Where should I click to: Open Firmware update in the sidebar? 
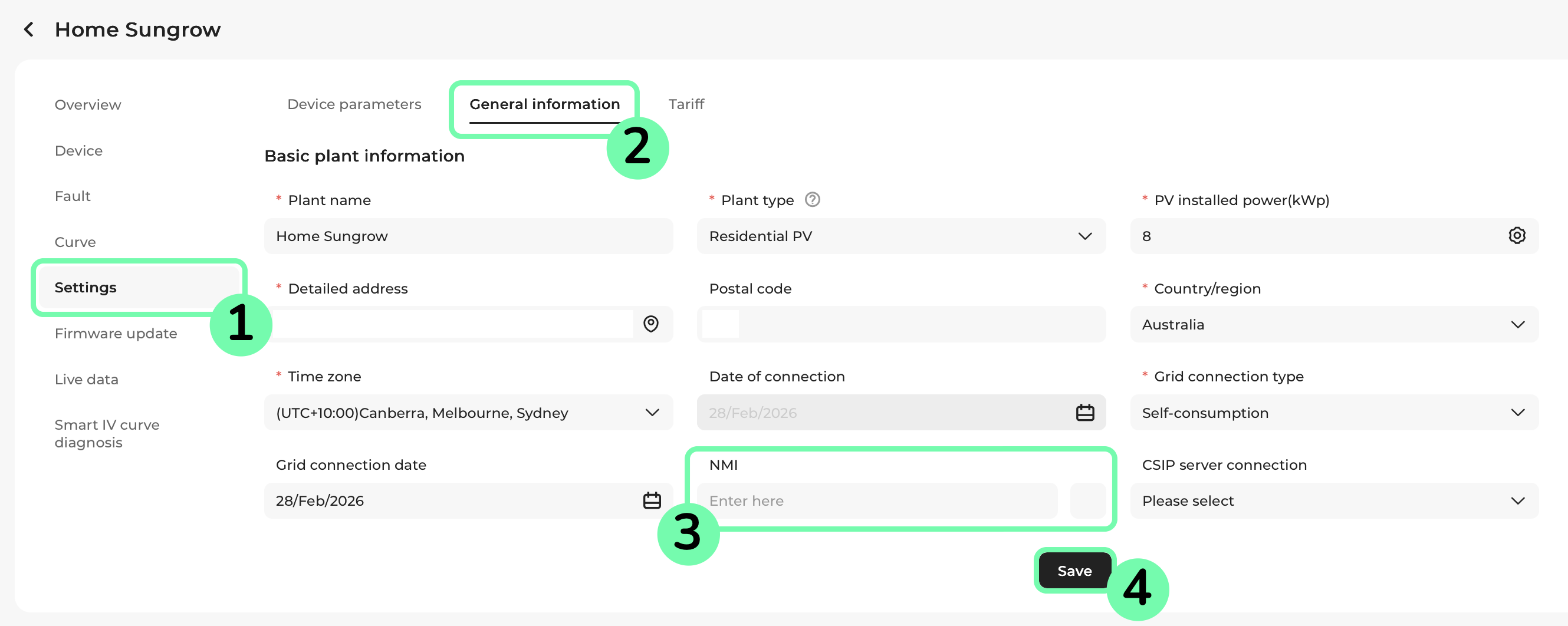point(116,334)
